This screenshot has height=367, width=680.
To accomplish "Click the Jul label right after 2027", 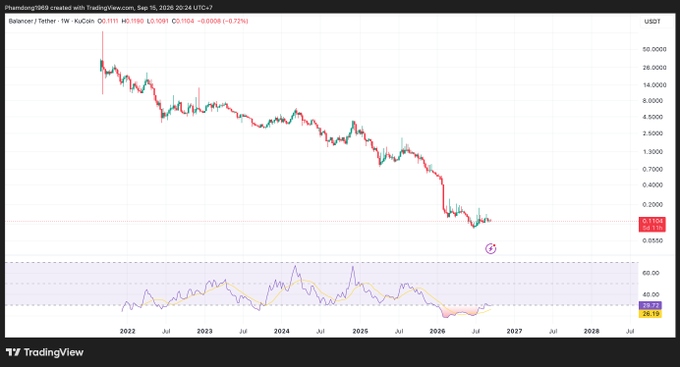I will point(553,331).
